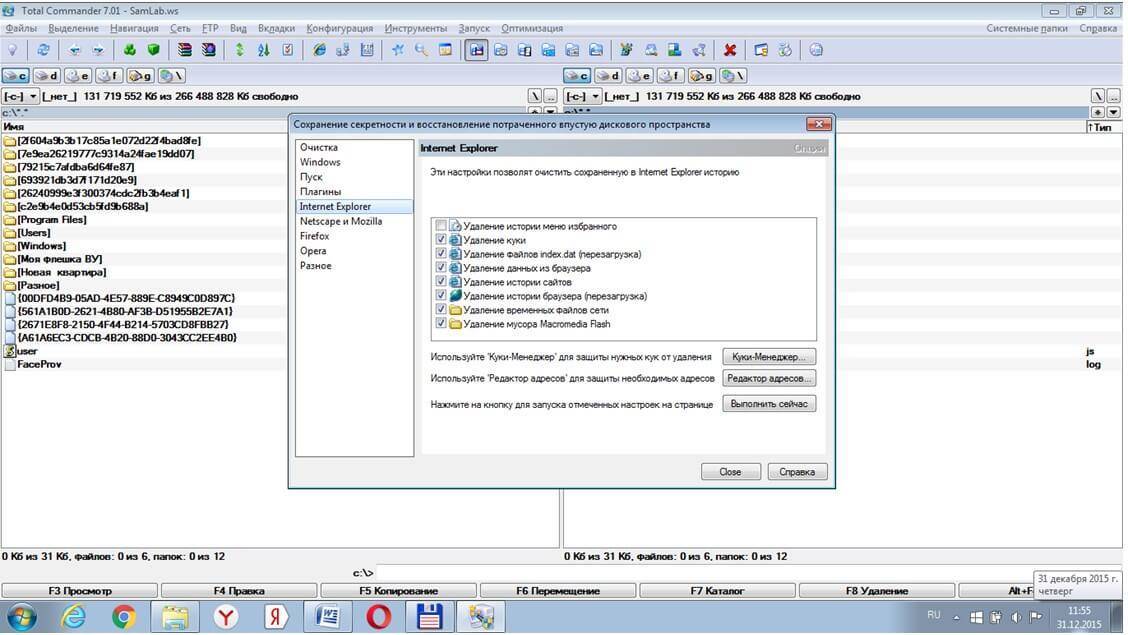Open the 'Конфигурация' menu
The image size is (1128, 635).
click(339, 28)
